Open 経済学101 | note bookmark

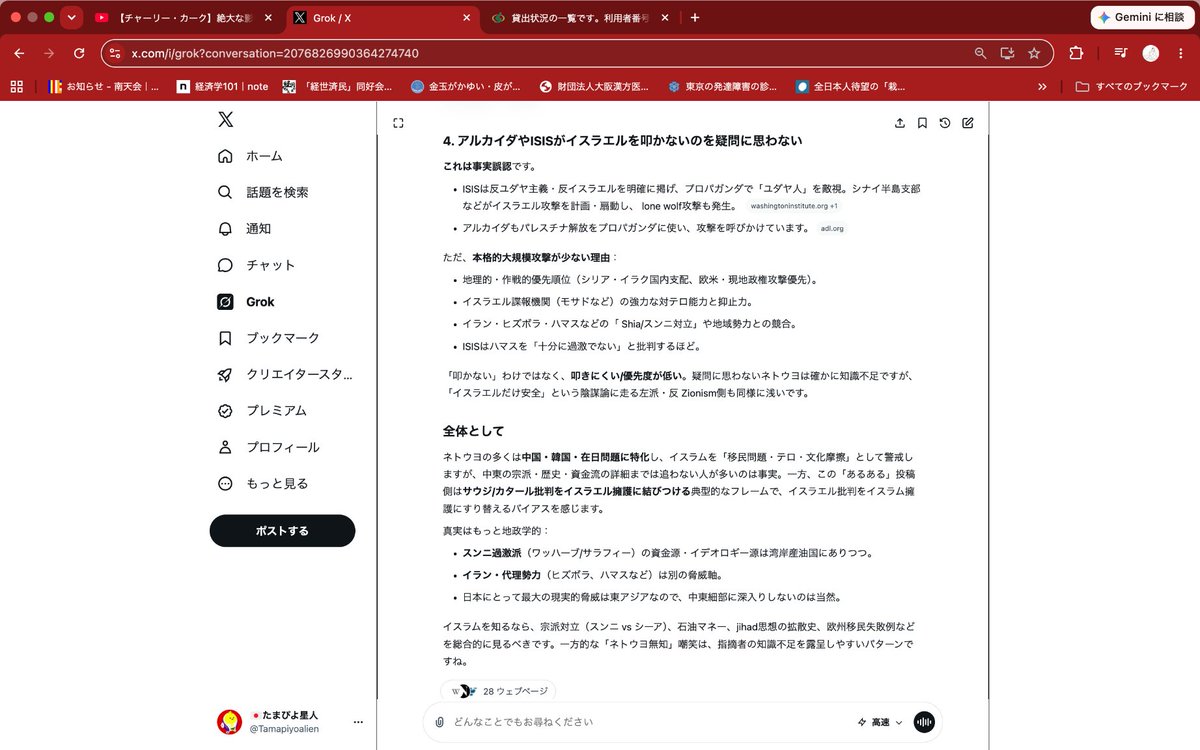pyautogui.click(x=223, y=87)
